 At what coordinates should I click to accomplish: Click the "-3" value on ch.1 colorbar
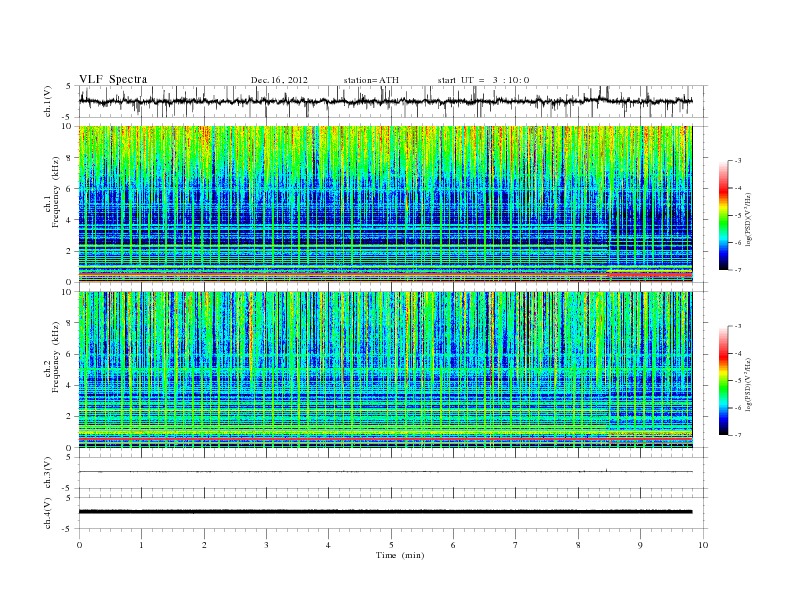(x=738, y=161)
